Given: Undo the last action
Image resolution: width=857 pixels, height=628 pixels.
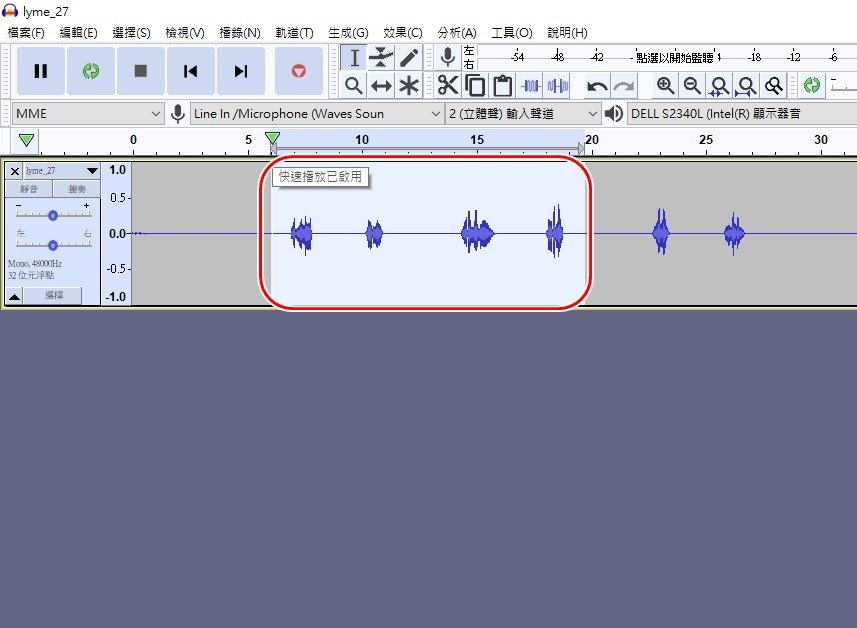Looking at the screenshot, I should 597,86.
